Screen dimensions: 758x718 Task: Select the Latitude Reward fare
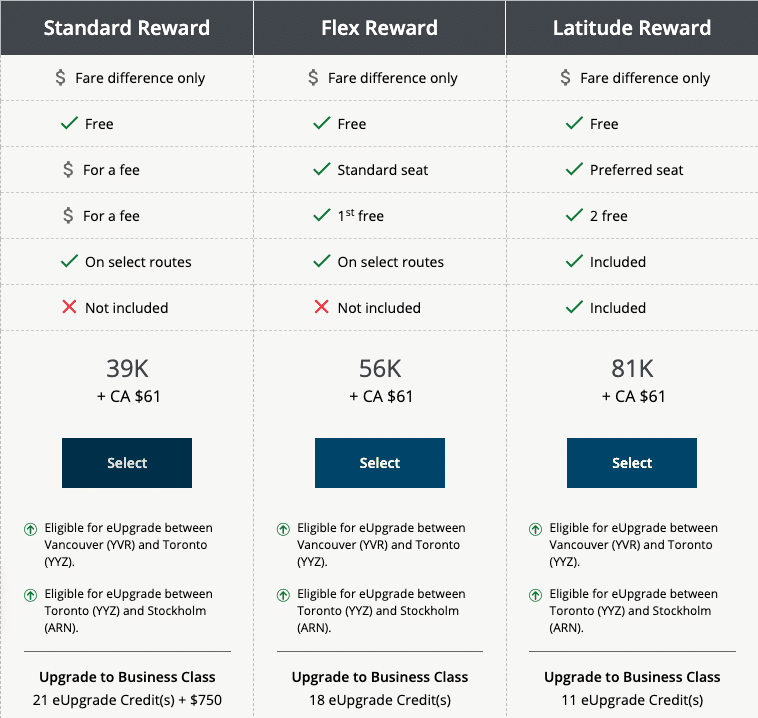click(632, 463)
